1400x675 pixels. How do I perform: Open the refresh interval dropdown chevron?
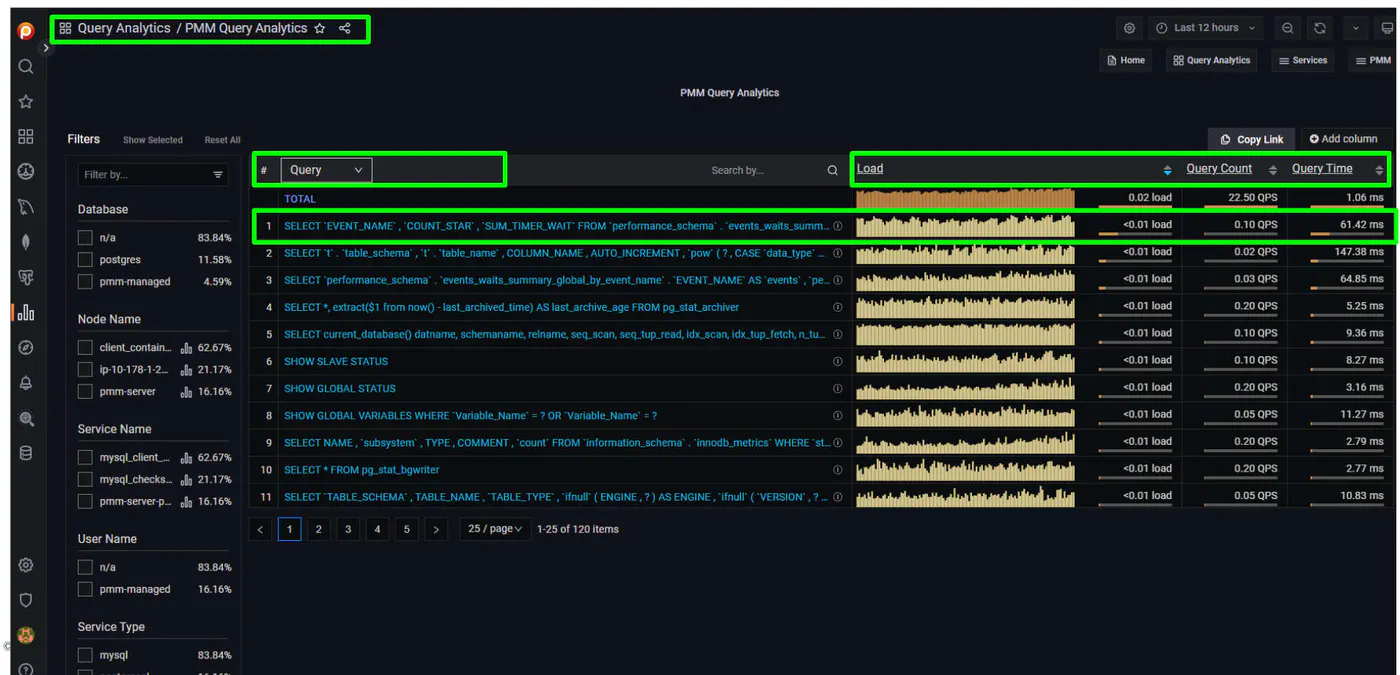click(1356, 28)
